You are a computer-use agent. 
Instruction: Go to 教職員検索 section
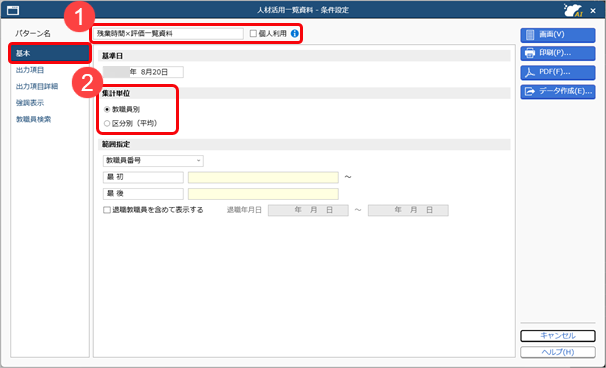[33, 119]
